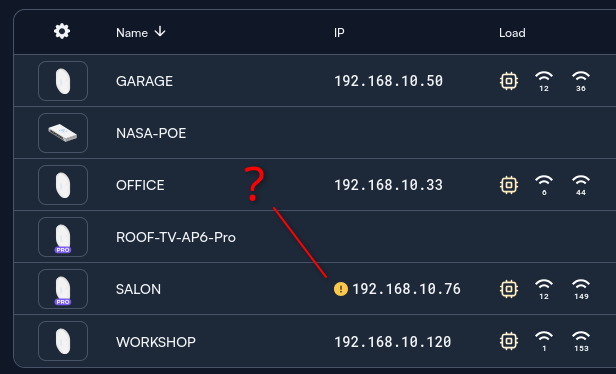Click the Load column header

pos(512,33)
